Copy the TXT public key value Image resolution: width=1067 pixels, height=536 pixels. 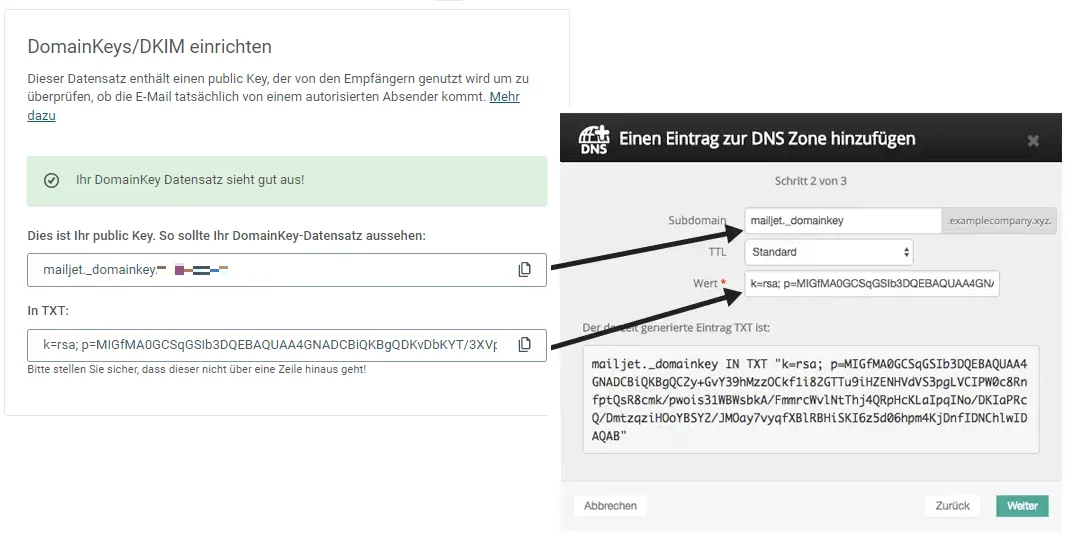524,345
